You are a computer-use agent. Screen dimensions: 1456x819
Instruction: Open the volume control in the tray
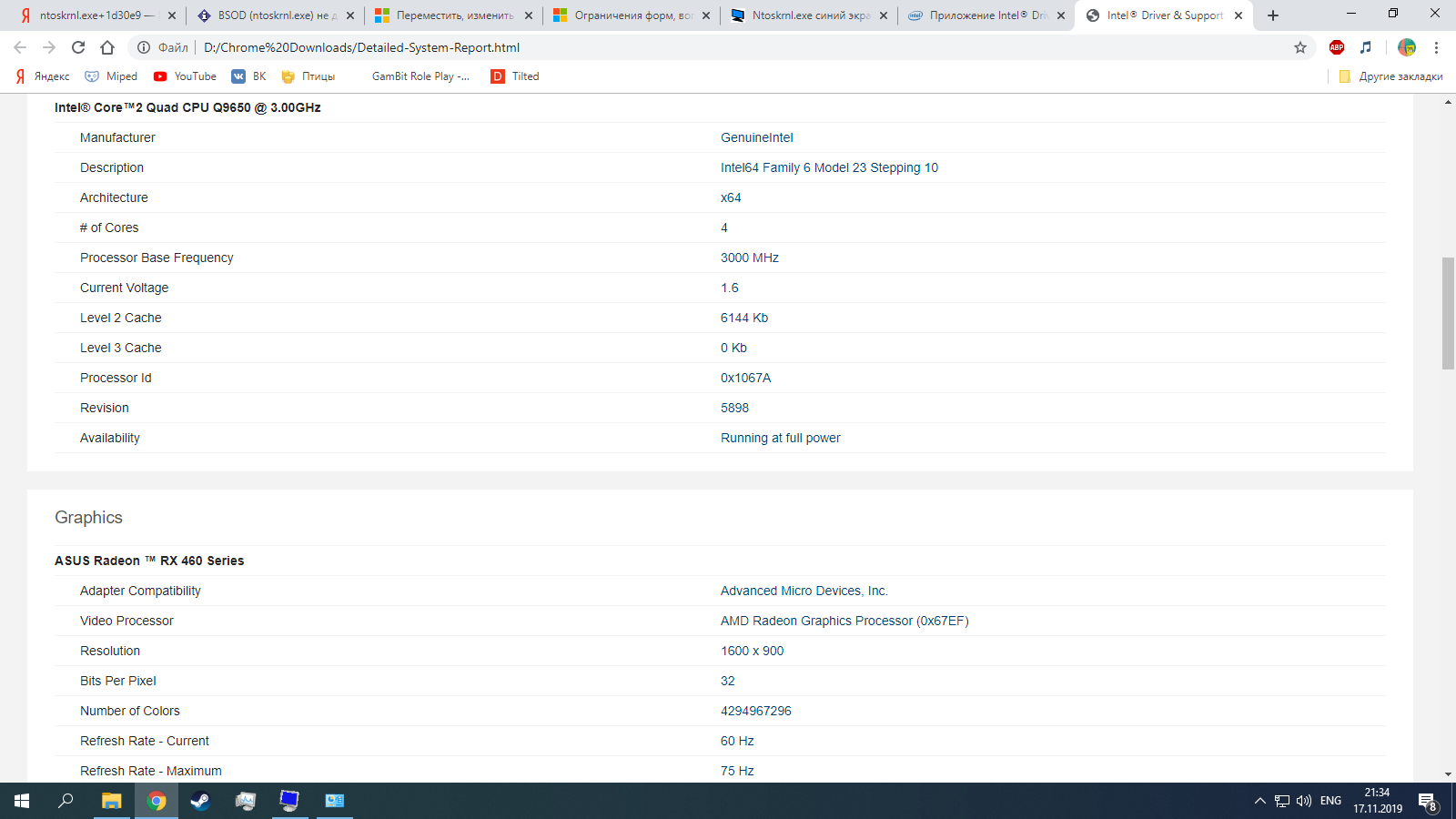click(x=1304, y=801)
